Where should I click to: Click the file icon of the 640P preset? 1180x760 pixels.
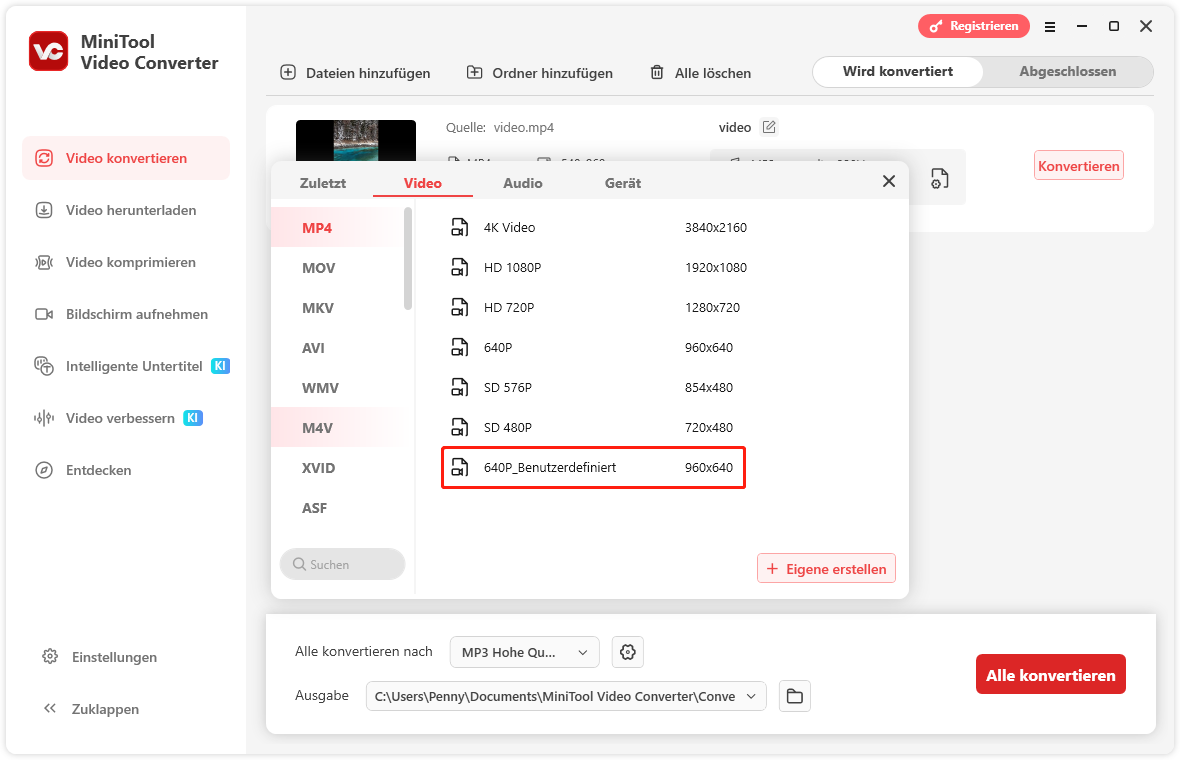(x=459, y=347)
